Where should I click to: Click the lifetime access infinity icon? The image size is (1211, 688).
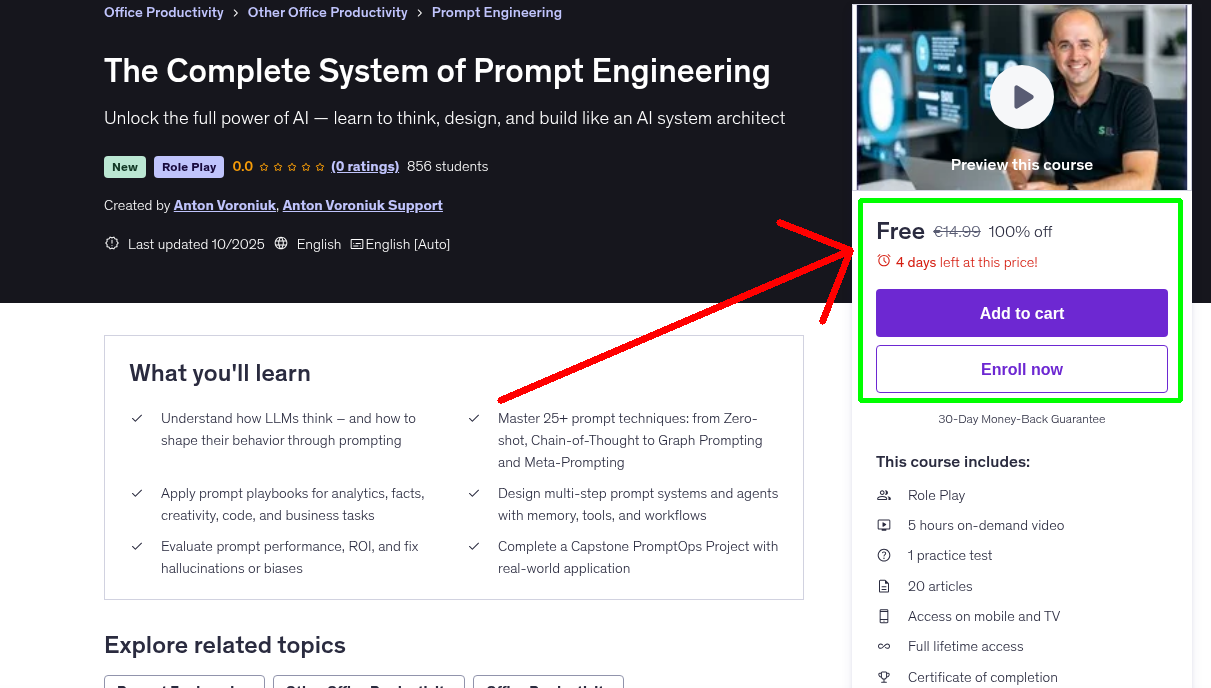pyautogui.click(x=884, y=646)
